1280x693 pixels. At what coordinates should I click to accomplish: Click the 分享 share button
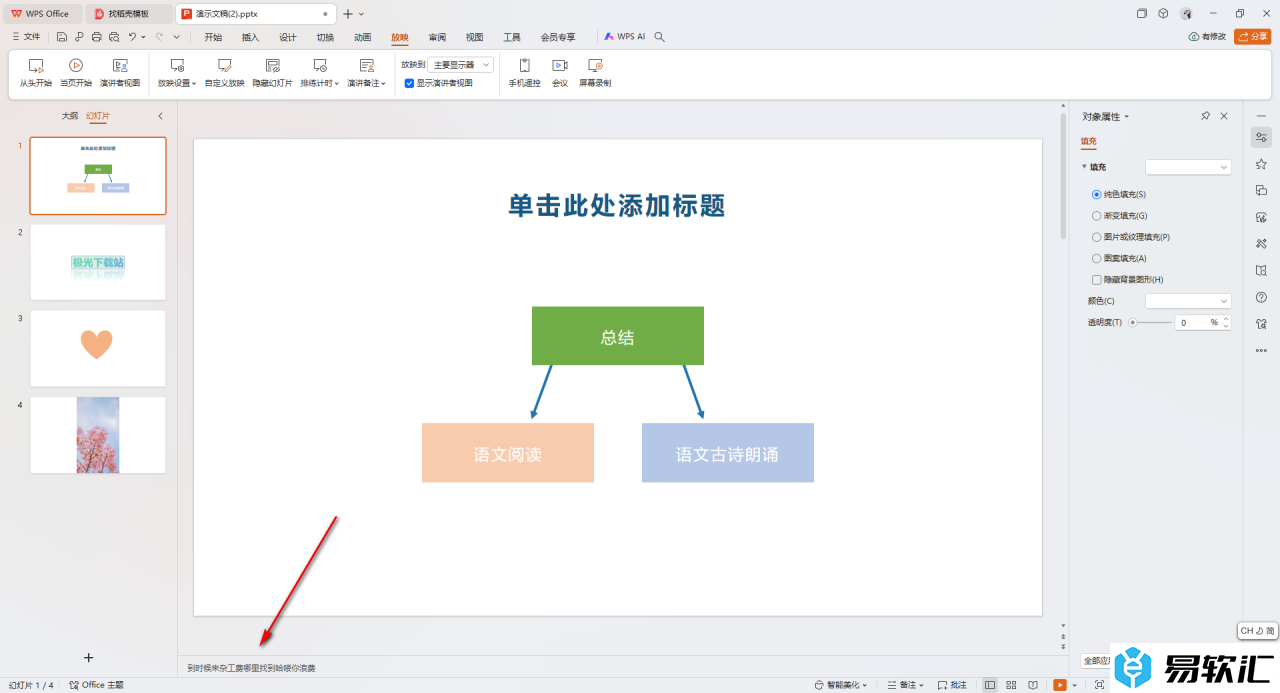coord(1252,37)
